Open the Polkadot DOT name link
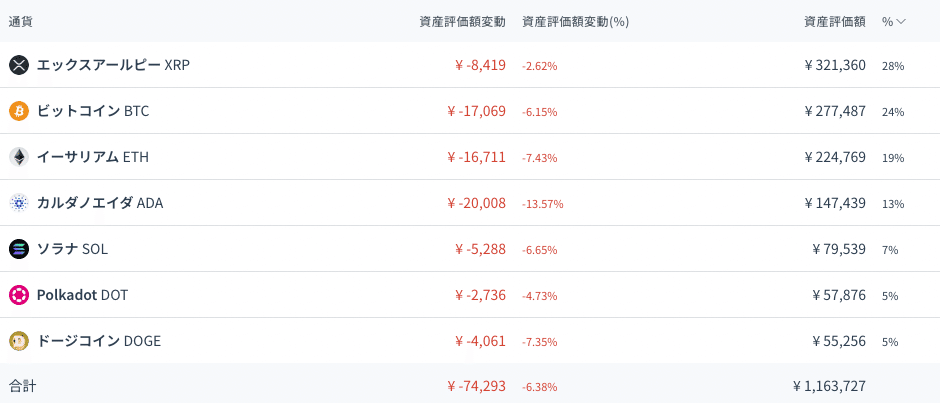 coord(82,295)
